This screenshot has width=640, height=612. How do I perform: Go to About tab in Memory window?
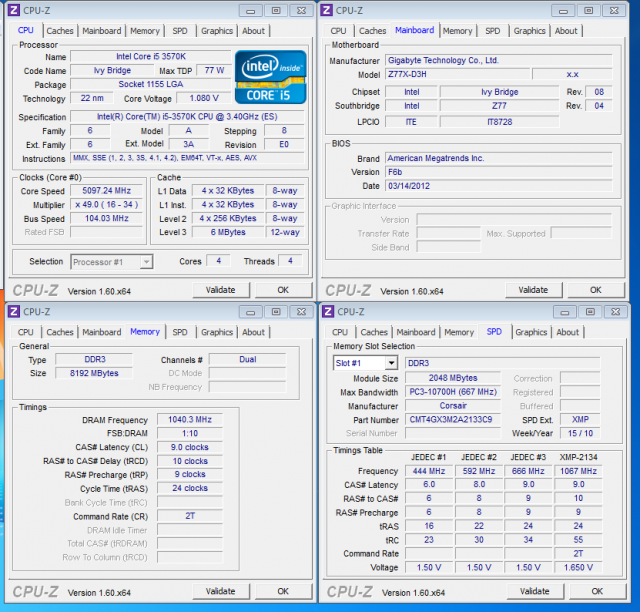(253, 332)
